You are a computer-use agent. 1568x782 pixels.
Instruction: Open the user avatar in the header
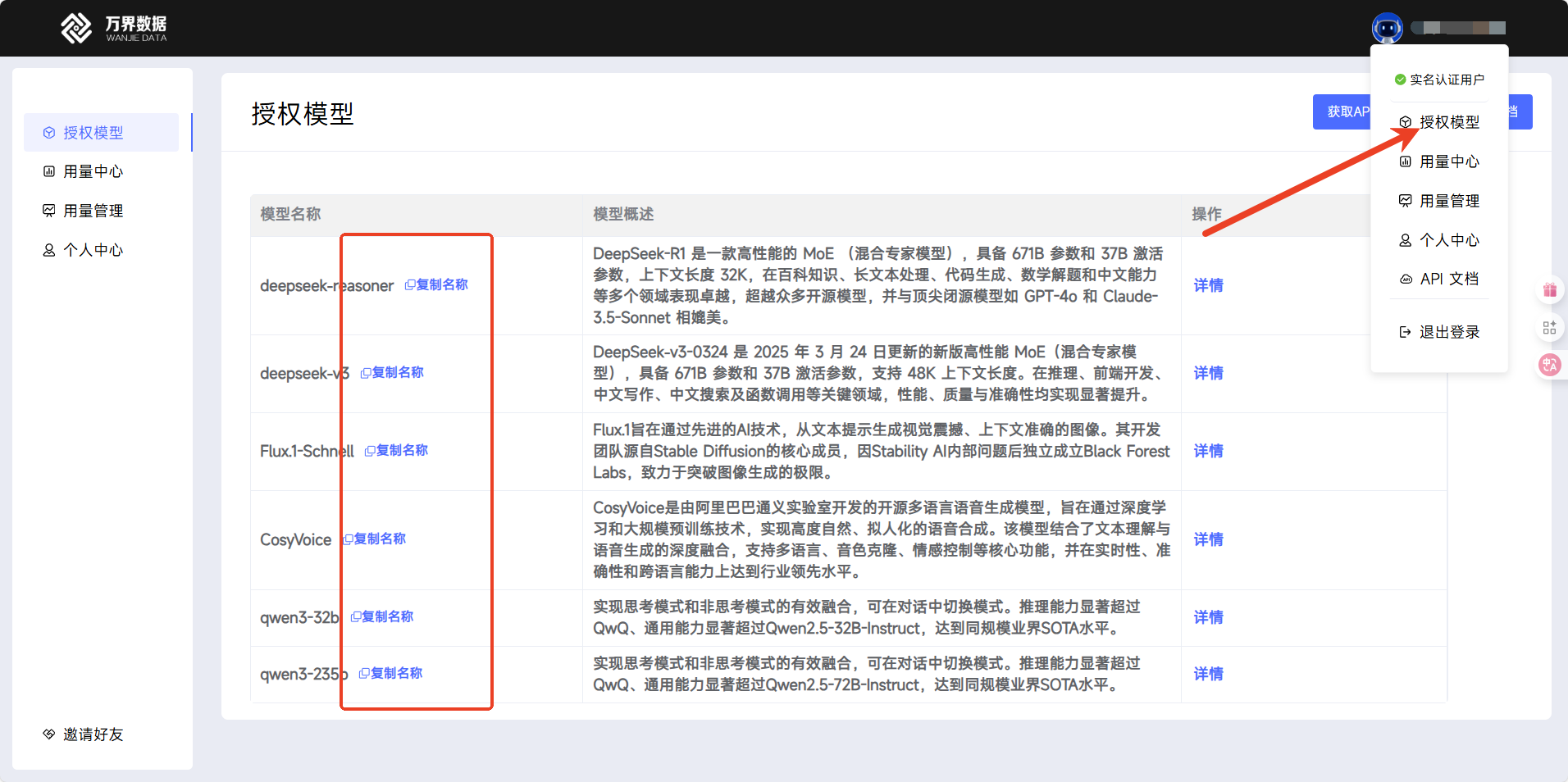1387,28
